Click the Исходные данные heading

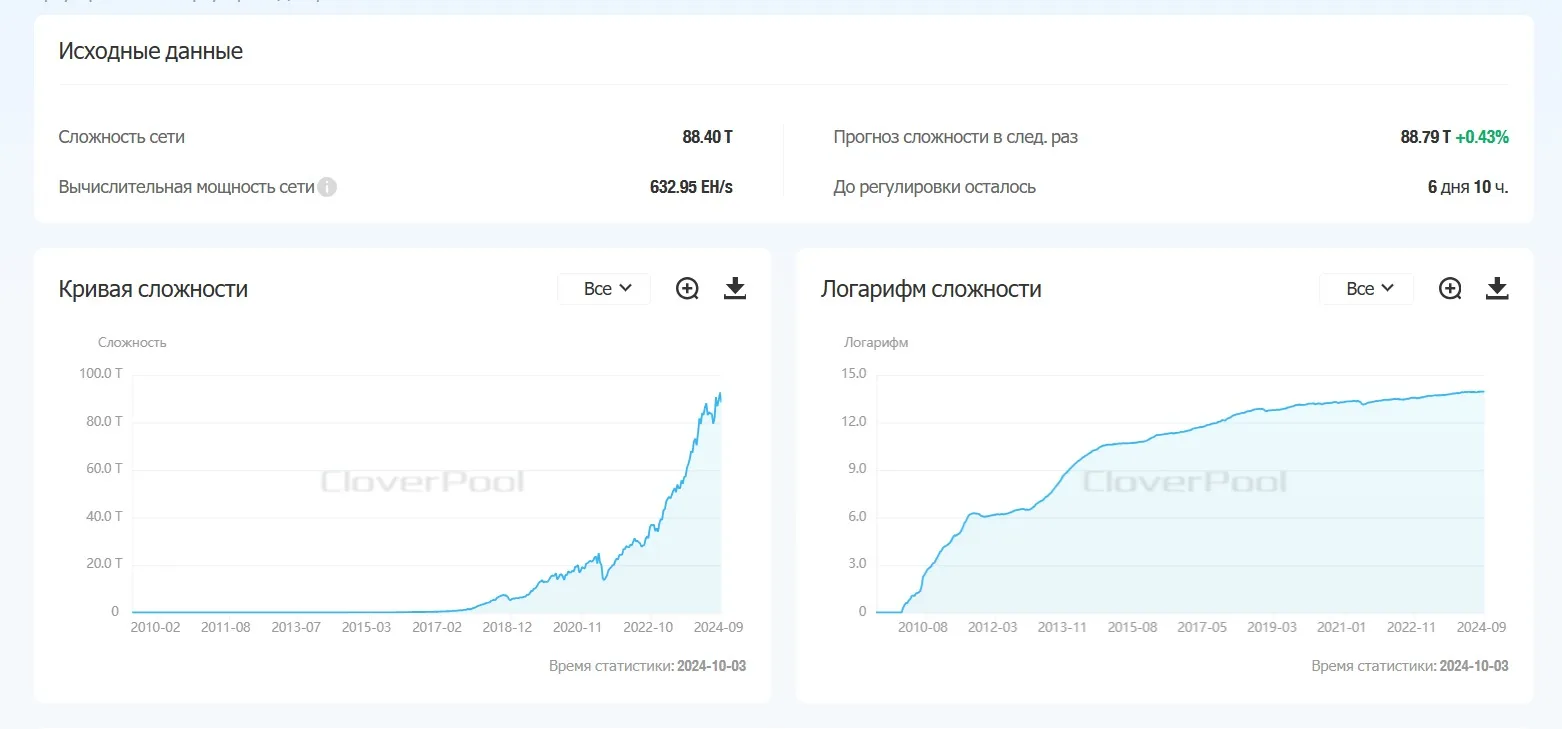[x=150, y=51]
